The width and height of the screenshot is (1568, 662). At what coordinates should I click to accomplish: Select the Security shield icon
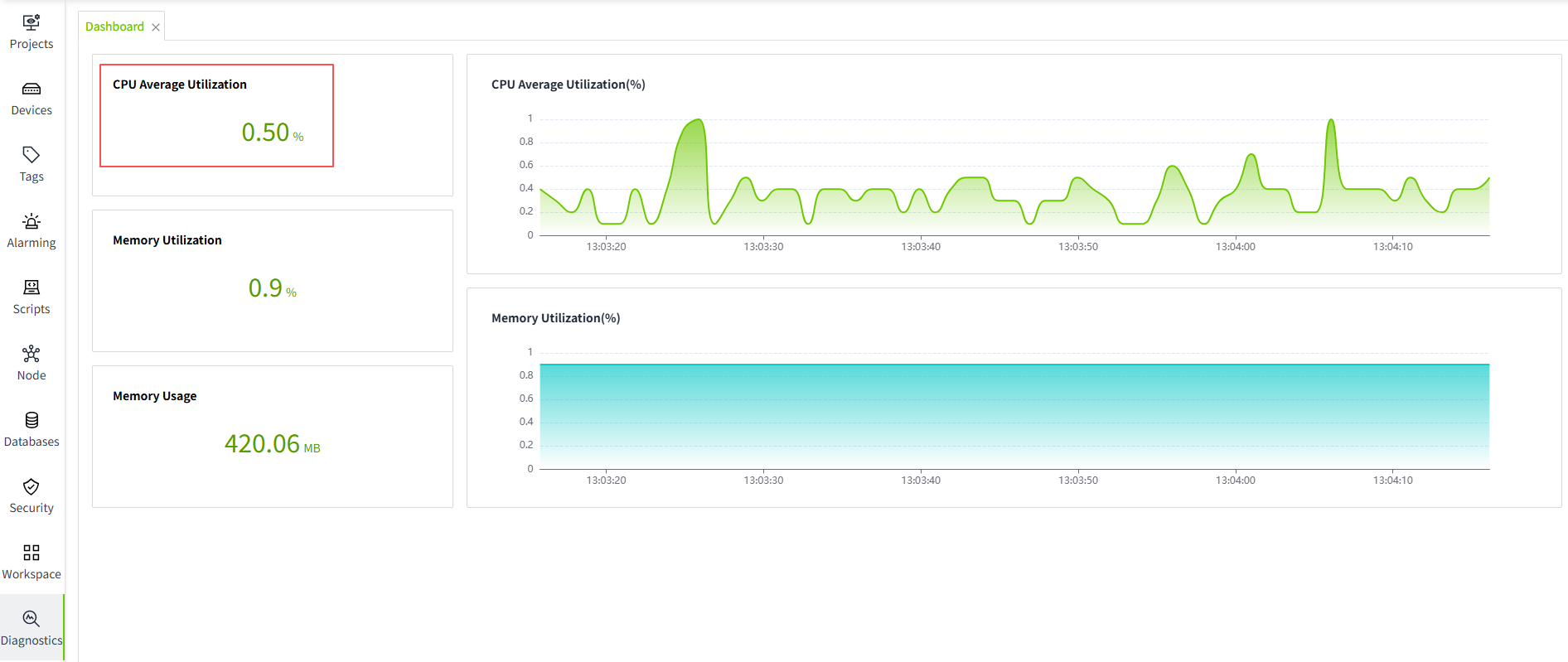pyautogui.click(x=31, y=486)
